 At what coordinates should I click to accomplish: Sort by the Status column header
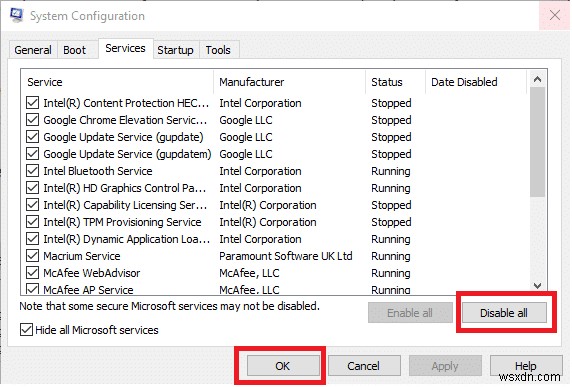pyautogui.click(x=395, y=82)
